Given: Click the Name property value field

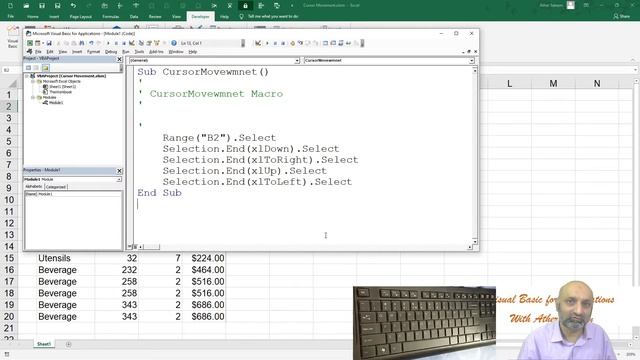Looking at the screenshot, I should tap(79, 194).
